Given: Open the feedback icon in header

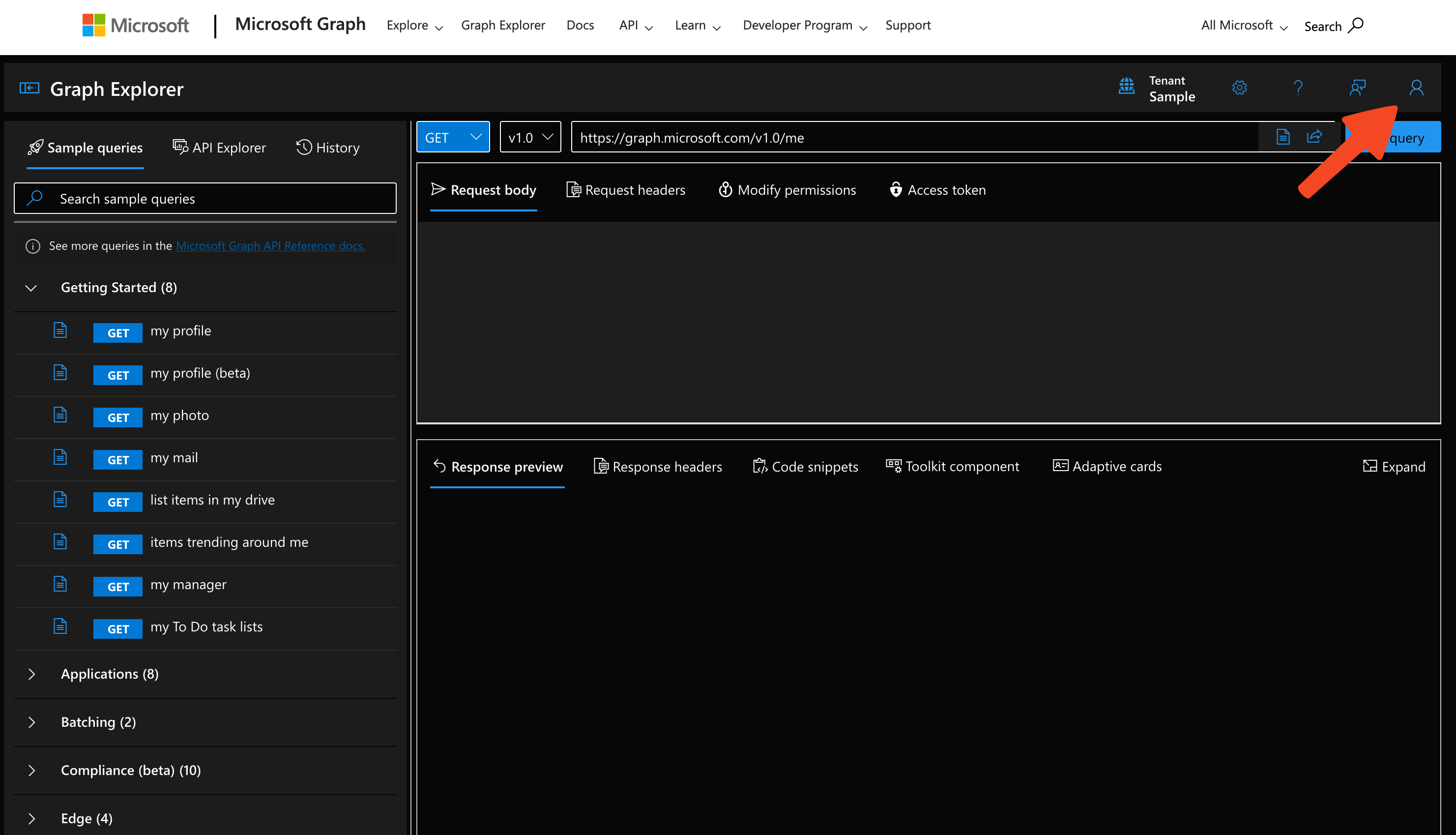Looking at the screenshot, I should pos(1357,88).
